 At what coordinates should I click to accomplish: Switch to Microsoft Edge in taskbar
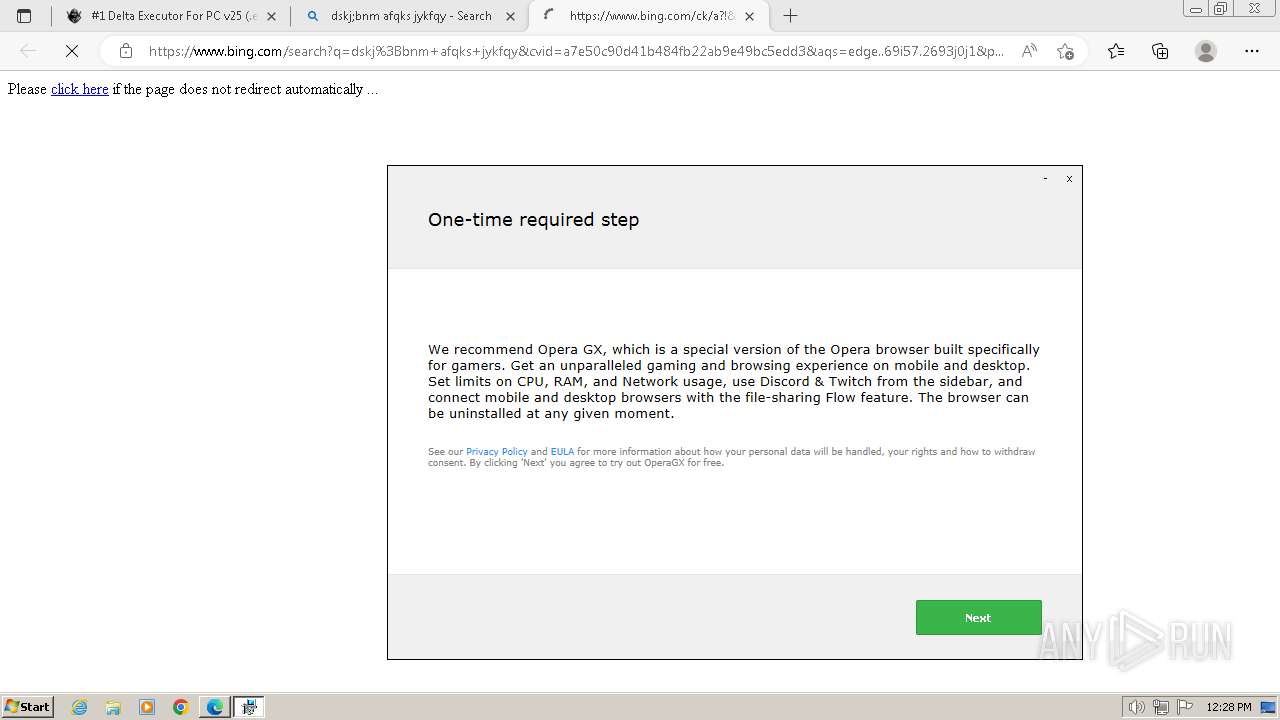(214, 707)
